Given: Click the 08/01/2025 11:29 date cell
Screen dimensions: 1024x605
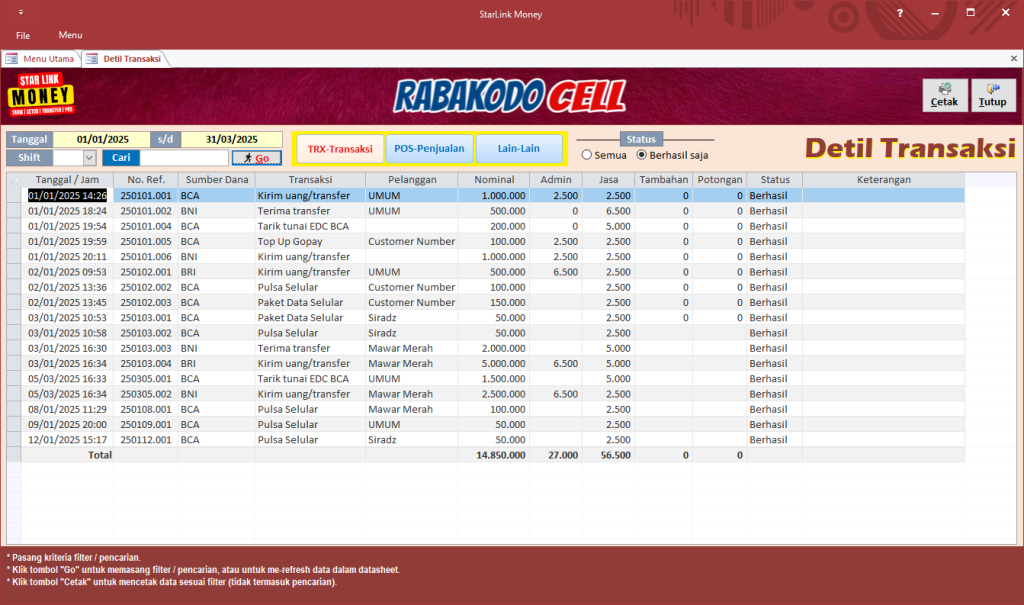Looking at the screenshot, I should [x=67, y=409].
